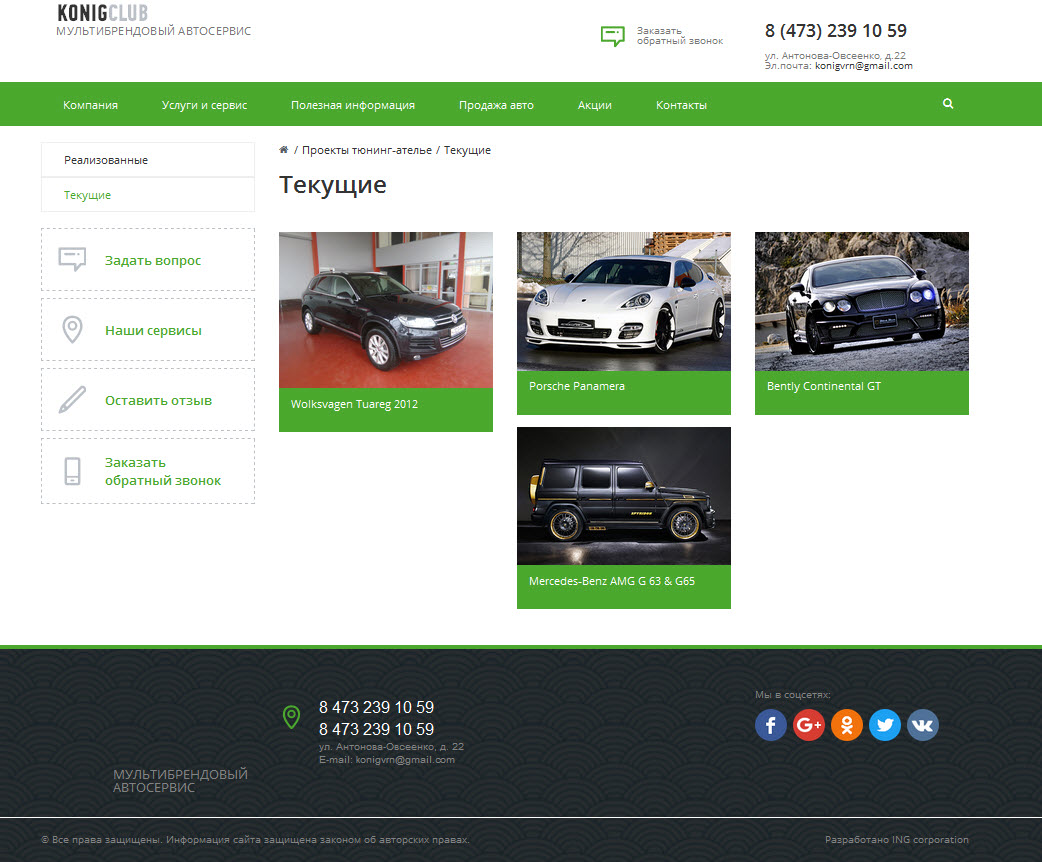Click the Проекты тюнинг-ателье breadcrumb
Image resolution: width=1042 pixels, height=862 pixels.
(367, 150)
